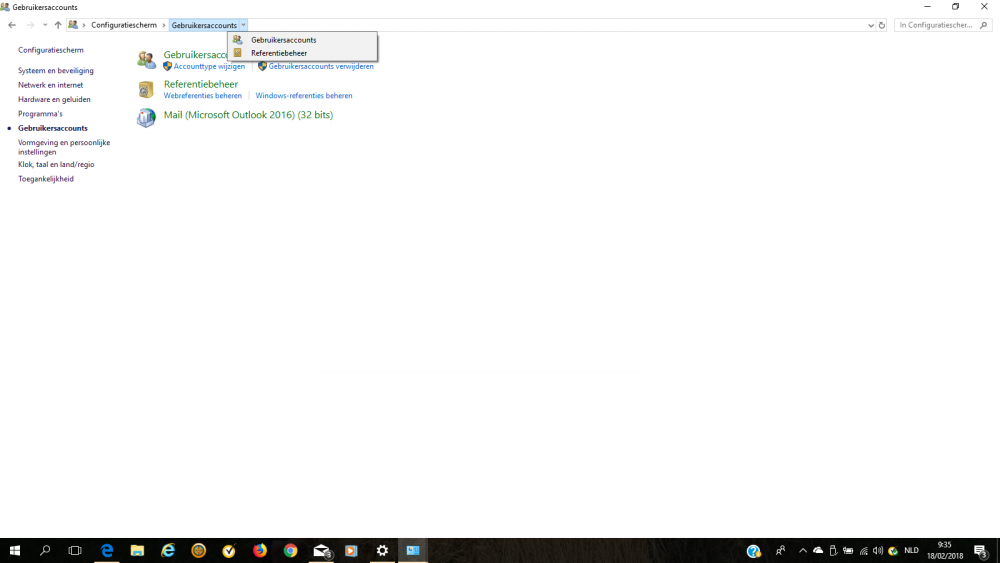Screen dimensions: 1000x563
Task: Click the Back navigation arrow
Action: [11, 25]
